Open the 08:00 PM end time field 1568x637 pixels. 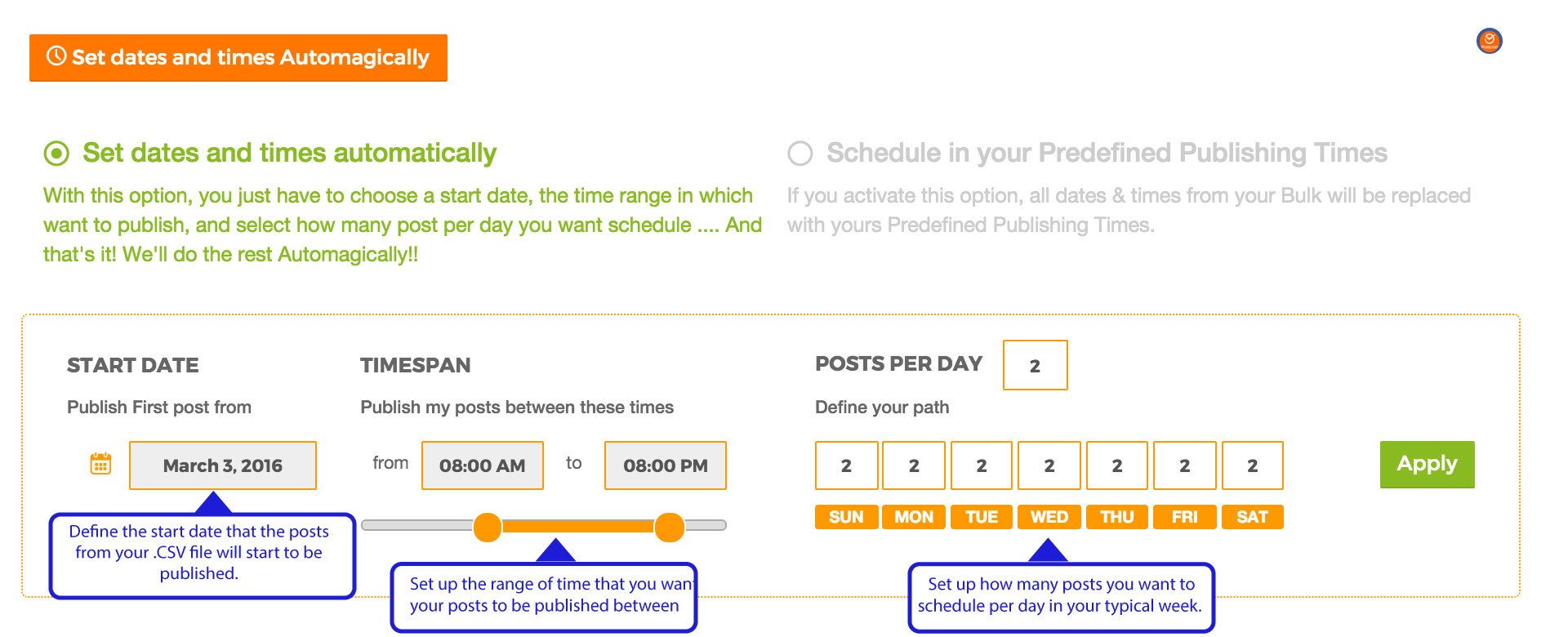665,465
